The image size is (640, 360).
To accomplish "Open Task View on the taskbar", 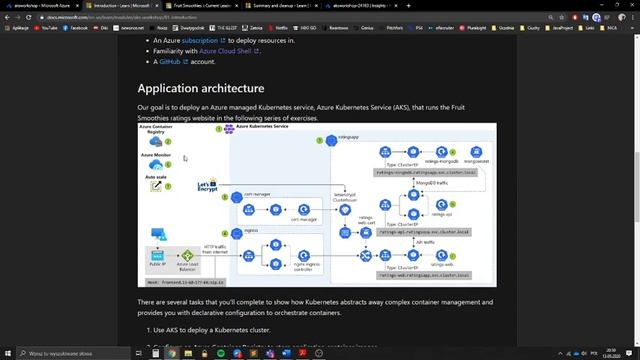I will (x=138, y=353).
